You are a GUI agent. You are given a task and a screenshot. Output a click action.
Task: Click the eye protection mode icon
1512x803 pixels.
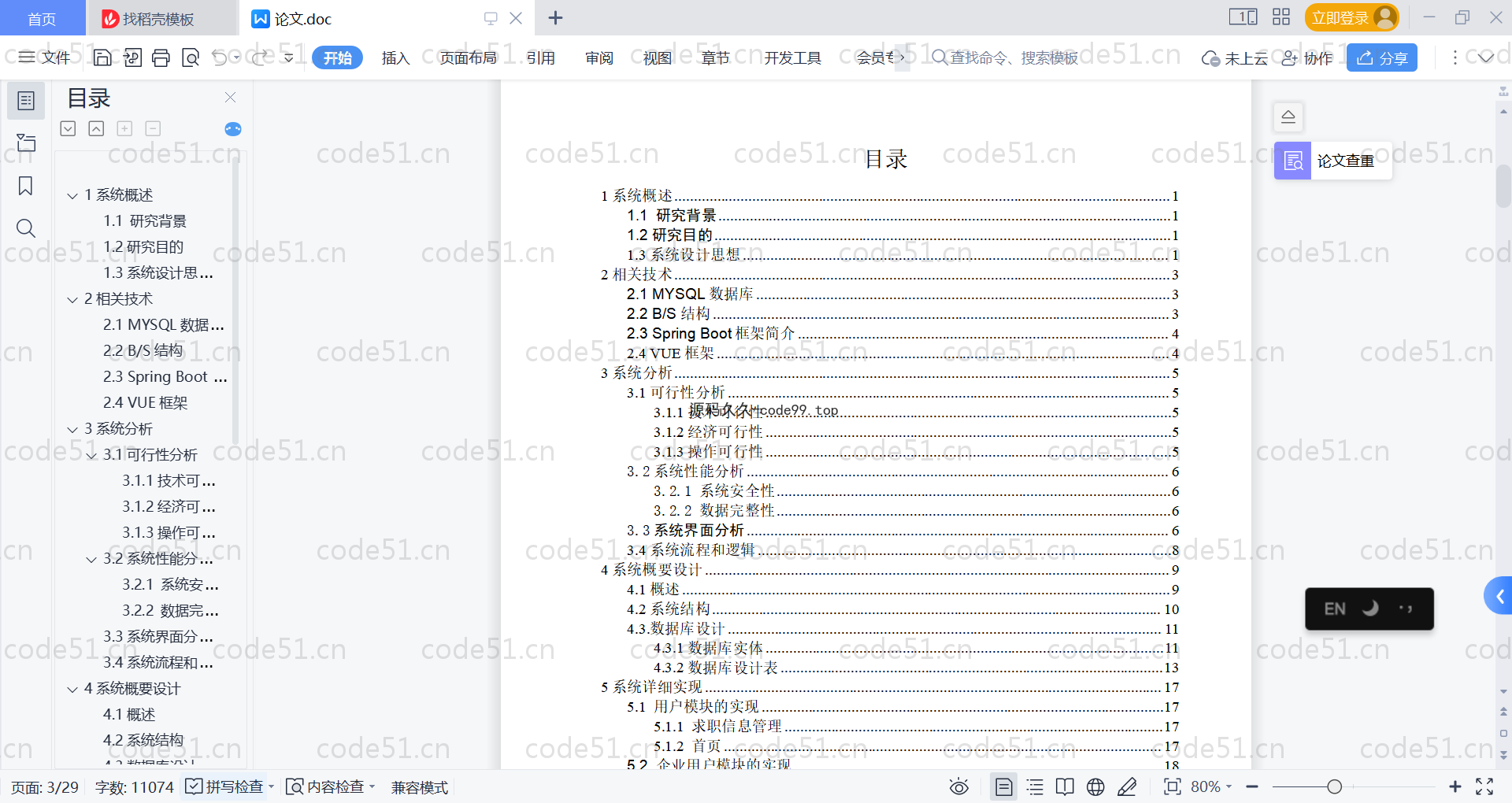coord(959,786)
